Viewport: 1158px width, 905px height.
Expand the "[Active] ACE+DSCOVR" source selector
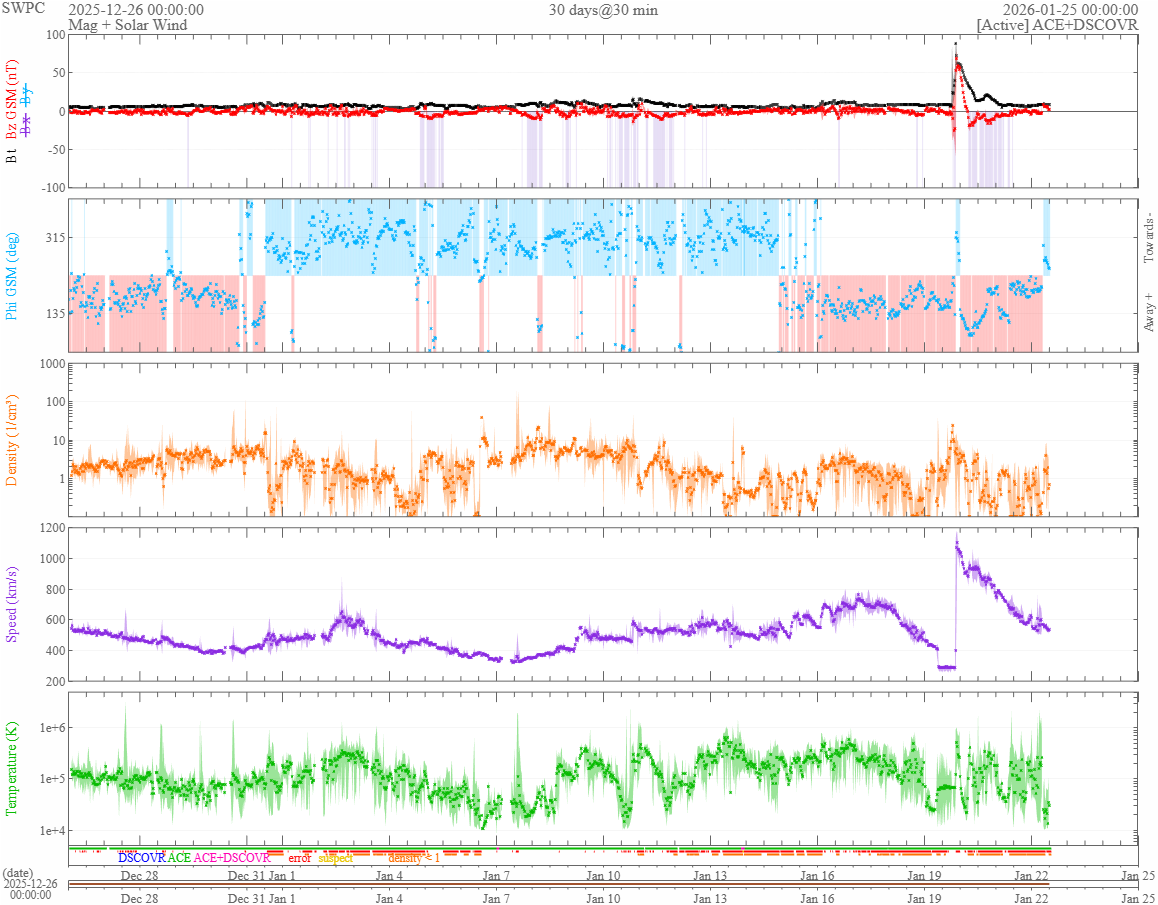coord(1057,25)
